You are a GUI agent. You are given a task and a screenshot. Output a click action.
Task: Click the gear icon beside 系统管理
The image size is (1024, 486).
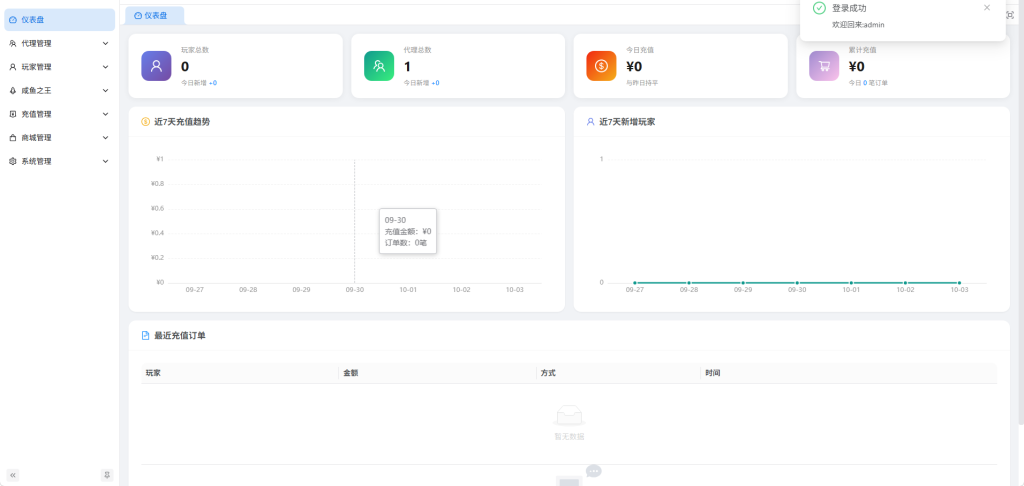(13, 161)
